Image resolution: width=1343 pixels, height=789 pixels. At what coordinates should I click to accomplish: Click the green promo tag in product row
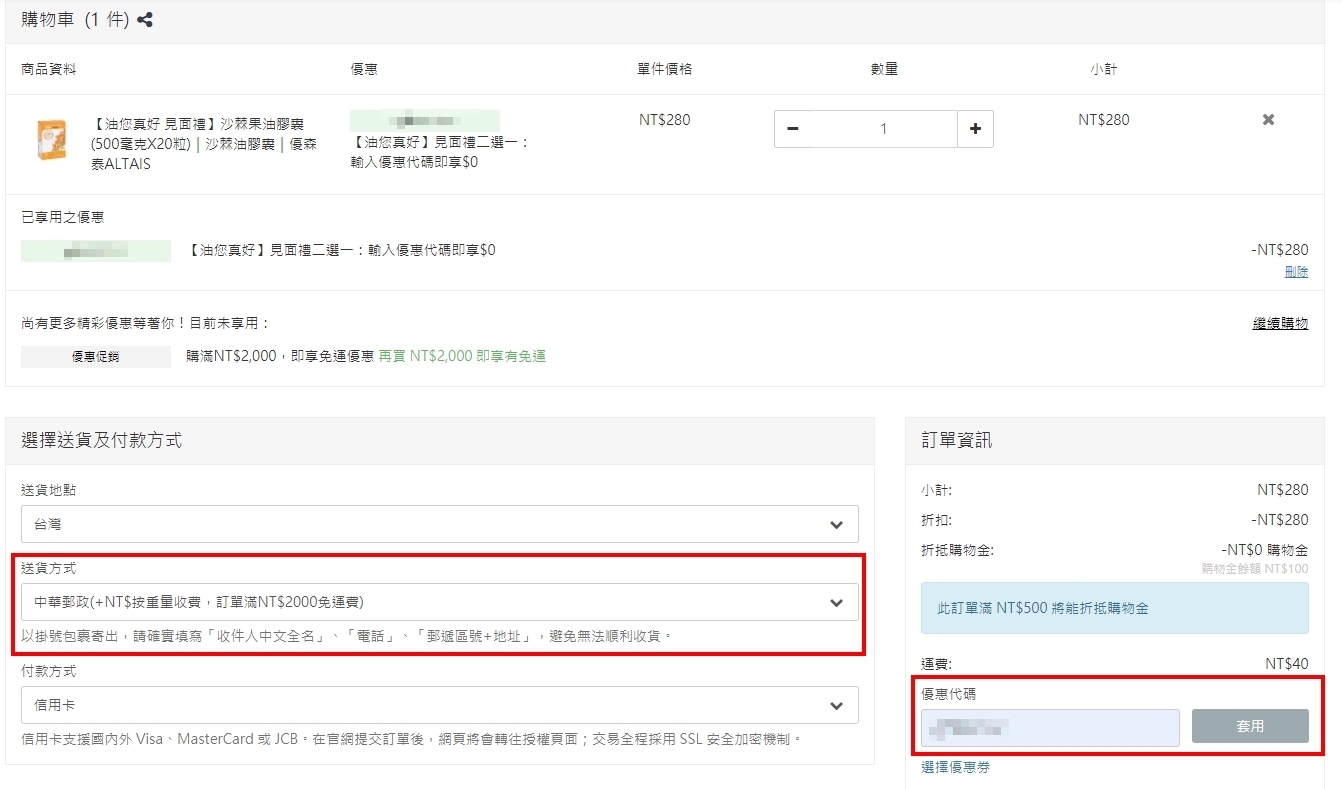[x=425, y=120]
